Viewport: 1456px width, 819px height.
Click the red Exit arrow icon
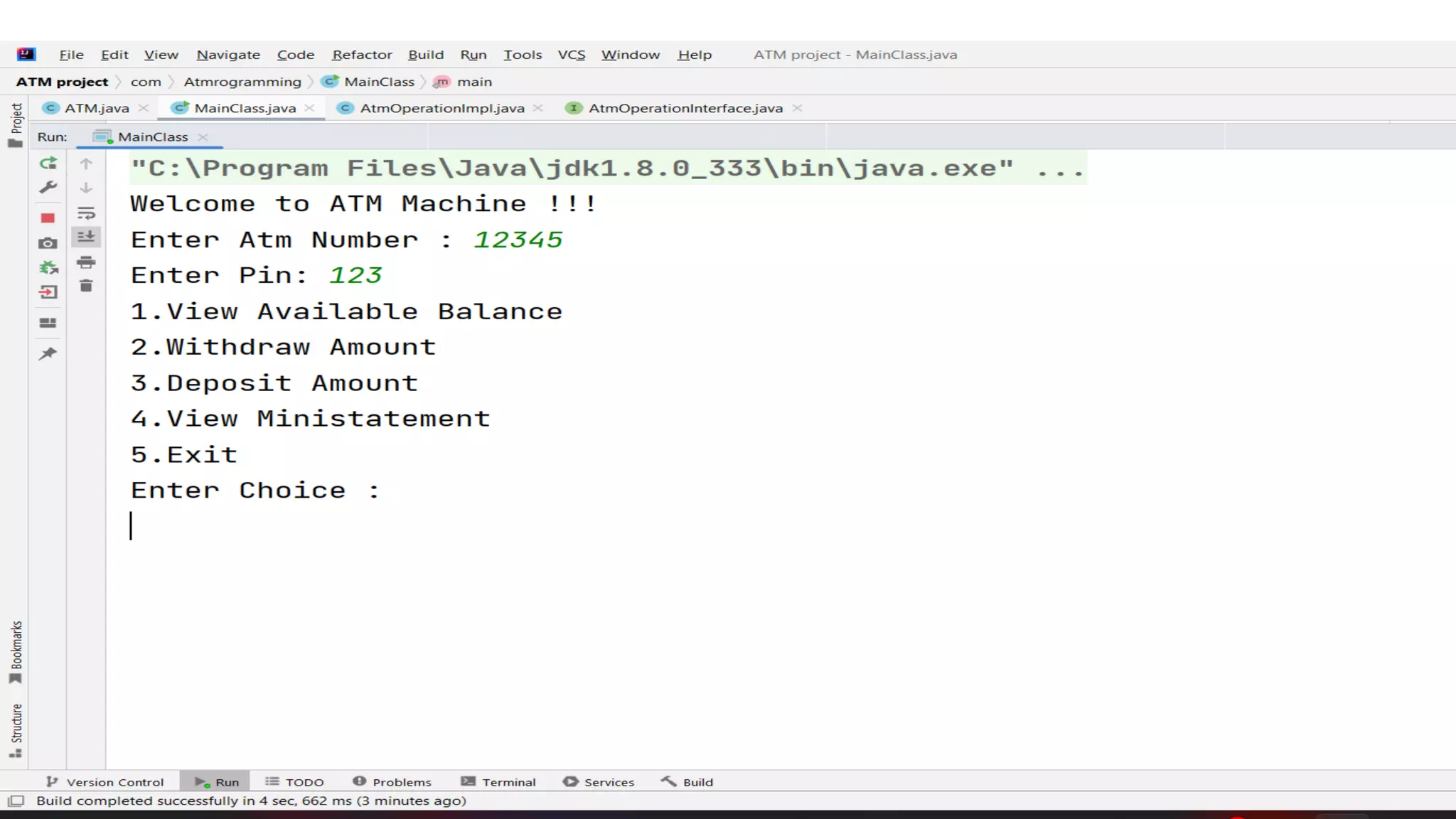point(48,292)
